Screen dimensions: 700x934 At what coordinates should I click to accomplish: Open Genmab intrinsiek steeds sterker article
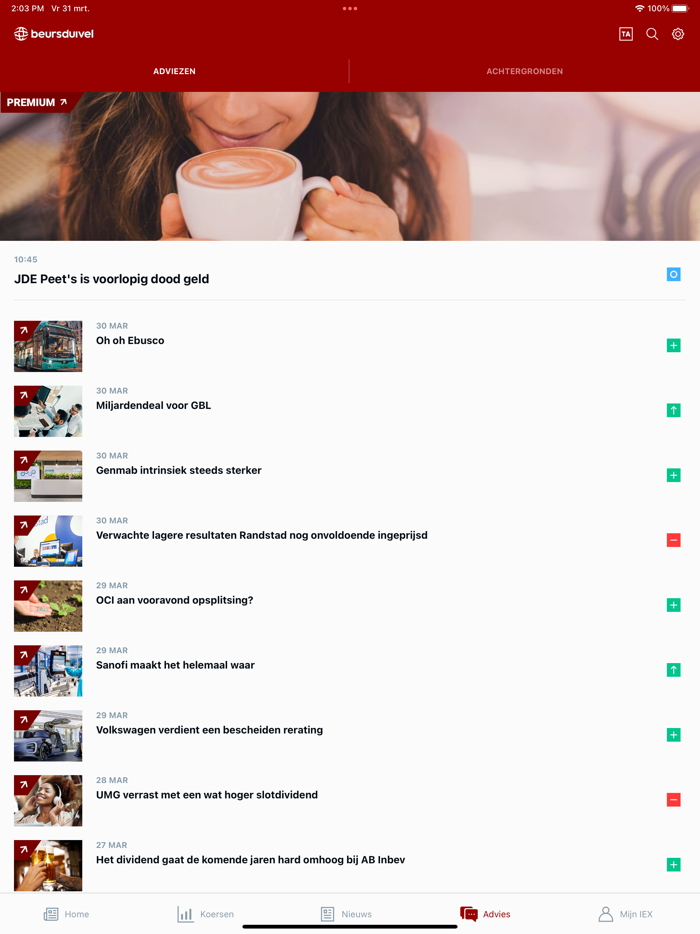tap(179, 470)
